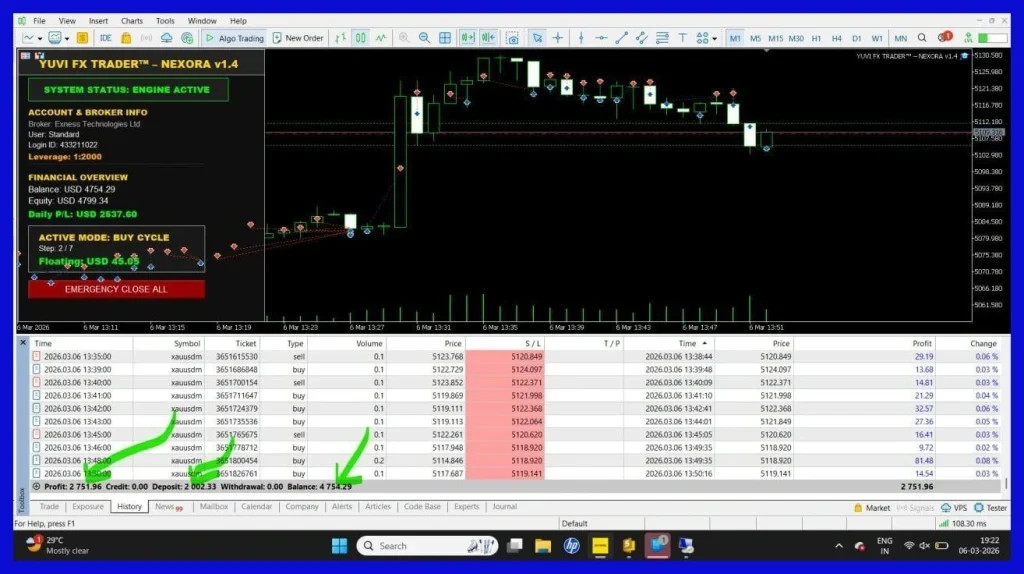Click the chart screenshot camera icon
Screen dimensions: 1024x574
[513, 38]
